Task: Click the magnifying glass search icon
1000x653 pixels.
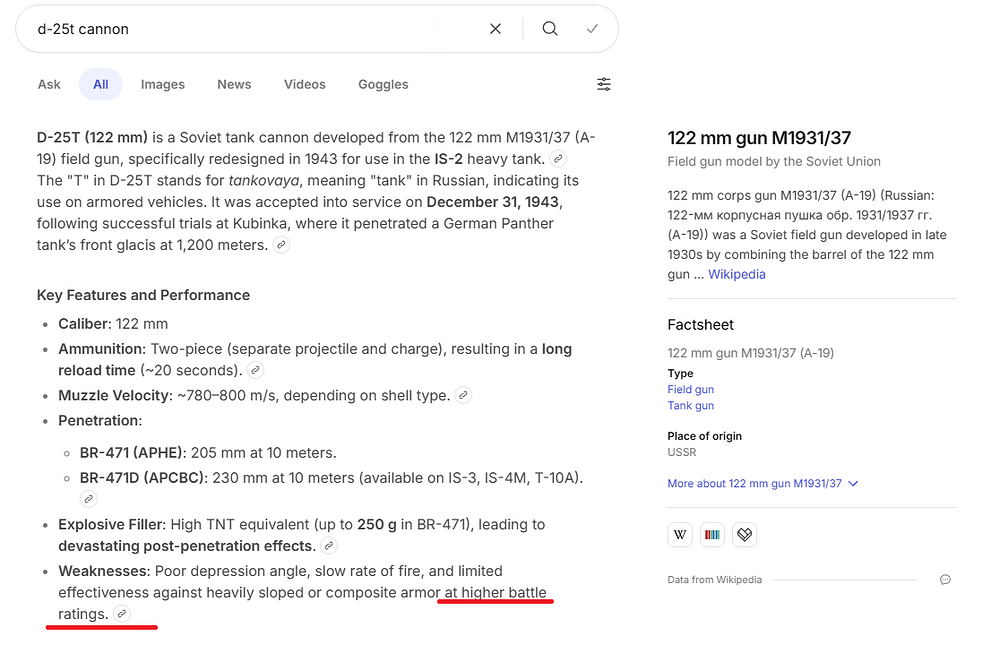Action: click(550, 29)
